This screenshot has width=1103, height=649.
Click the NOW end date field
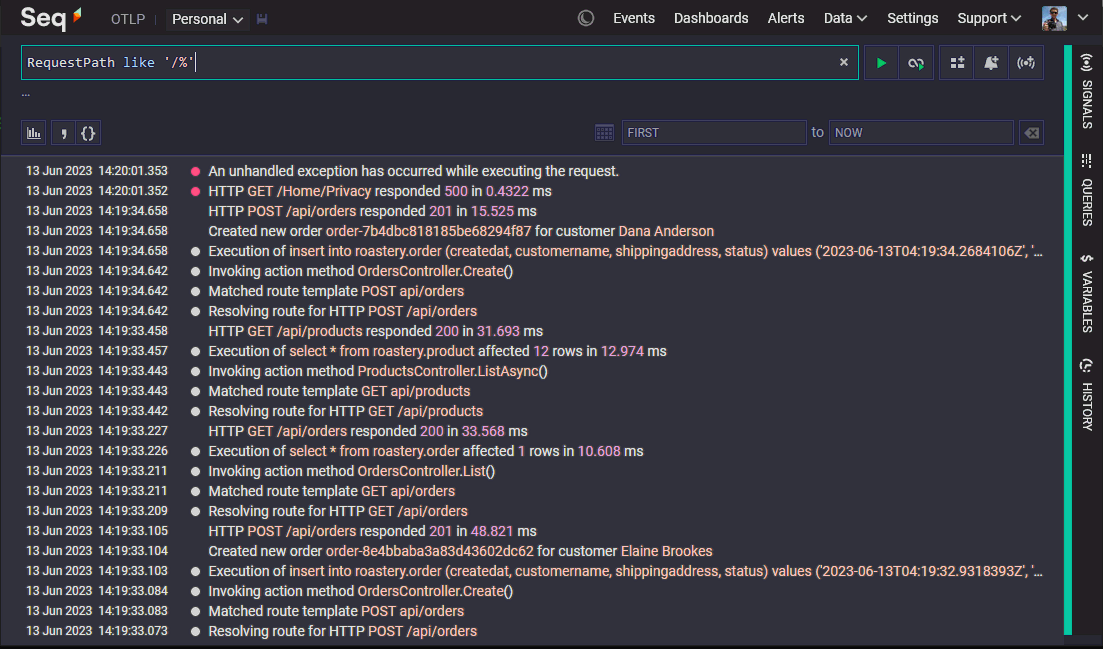tap(921, 132)
